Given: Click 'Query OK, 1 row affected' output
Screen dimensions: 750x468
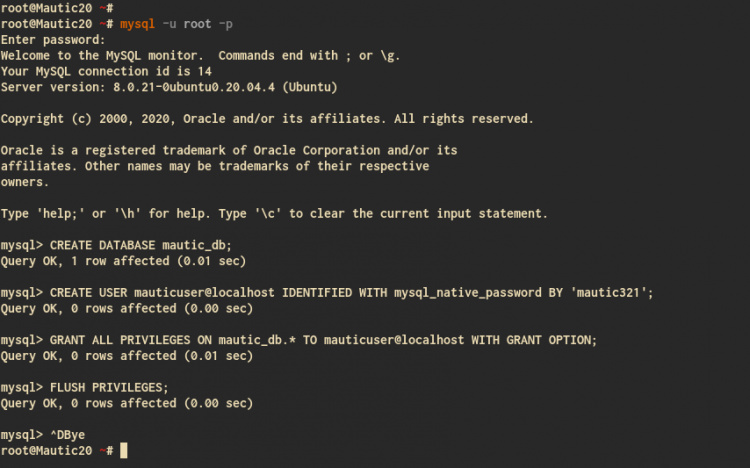Looking at the screenshot, I should tap(123, 261).
